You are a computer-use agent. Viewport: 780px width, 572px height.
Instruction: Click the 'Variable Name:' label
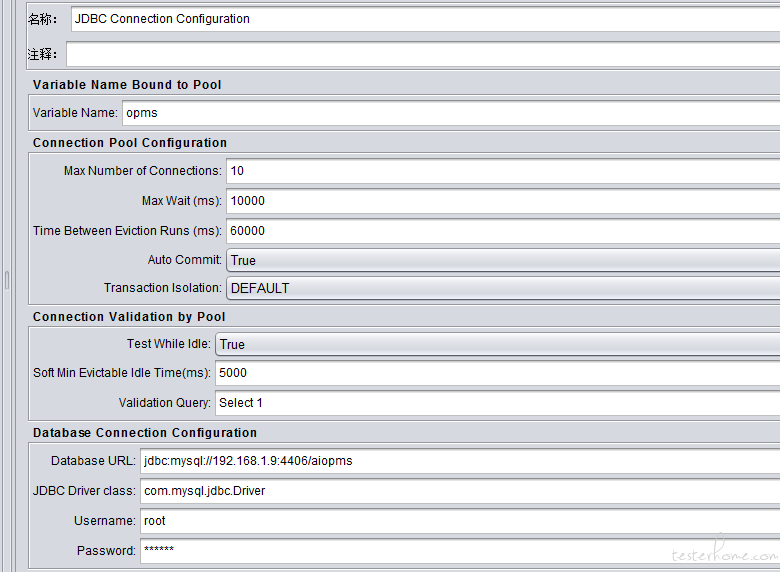tap(75, 113)
